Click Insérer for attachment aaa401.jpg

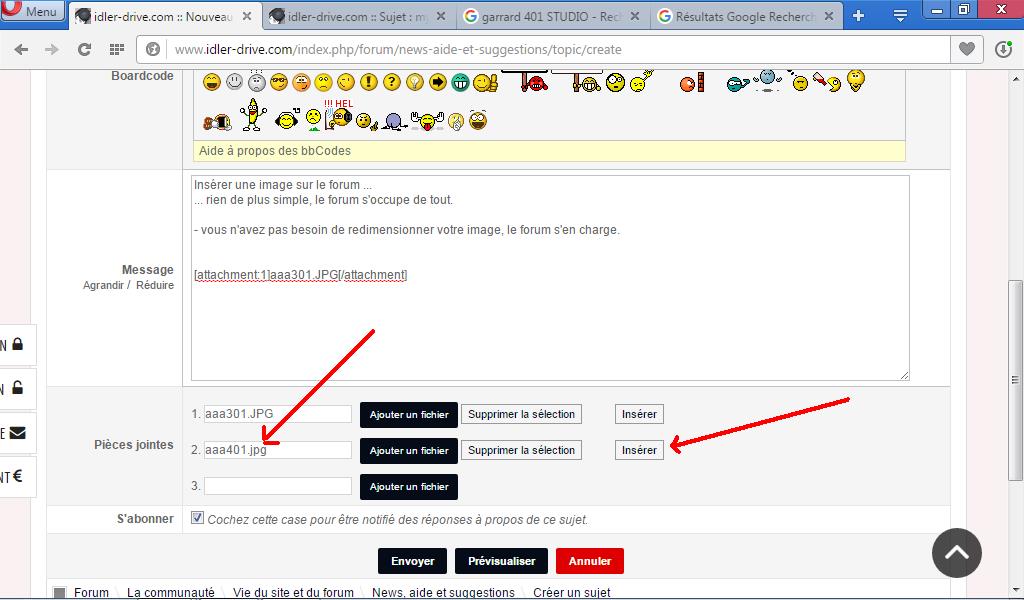[x=639, y=450]
